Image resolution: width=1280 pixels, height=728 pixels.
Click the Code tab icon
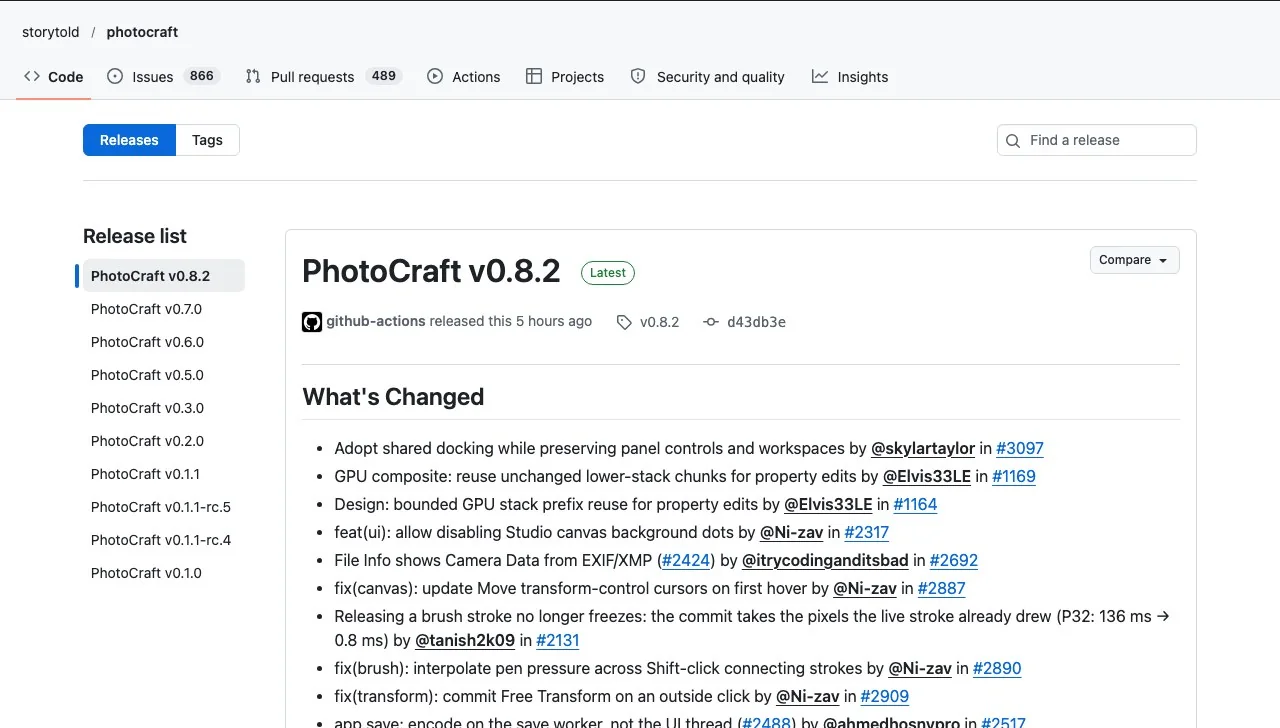[32, 77]
